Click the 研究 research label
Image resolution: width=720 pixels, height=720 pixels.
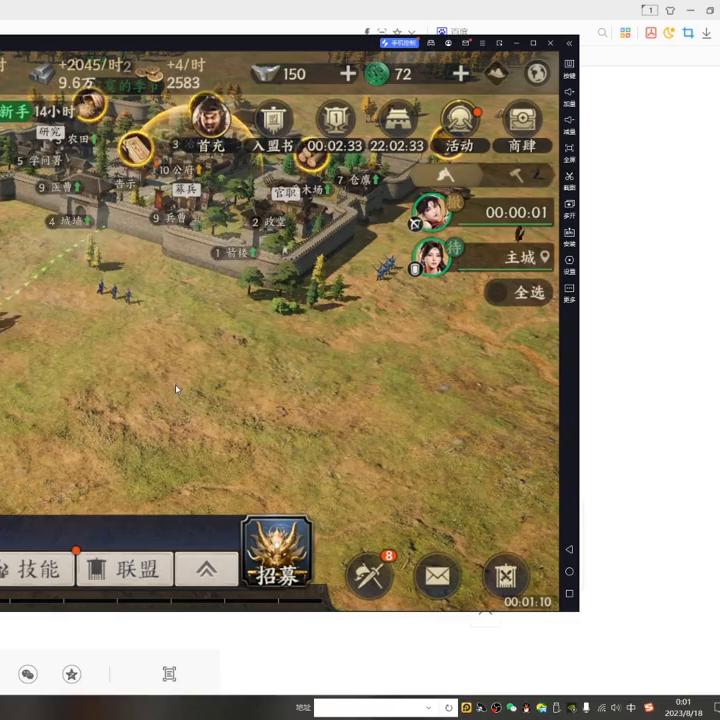(x=50, y=132)
